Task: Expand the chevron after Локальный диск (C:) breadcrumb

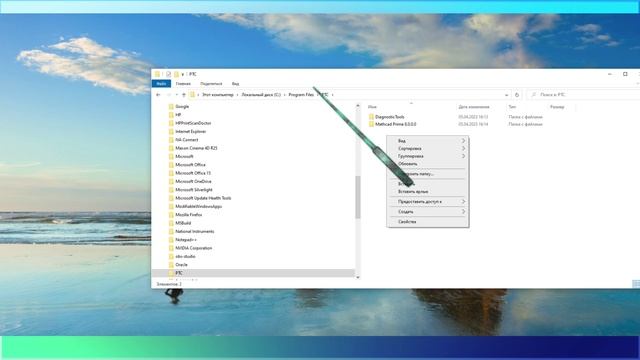Action: point(284,95)
